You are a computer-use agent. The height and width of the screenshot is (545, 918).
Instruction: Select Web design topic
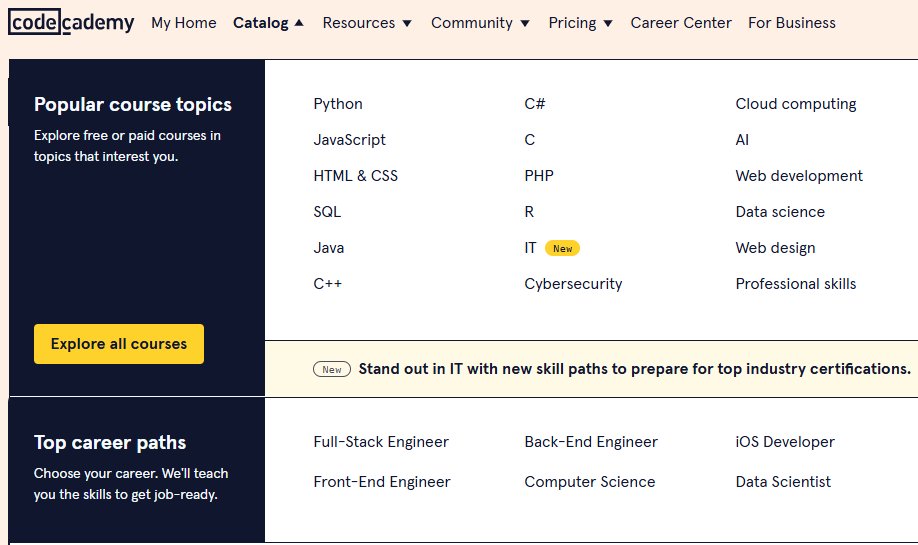tap(775, 248)
